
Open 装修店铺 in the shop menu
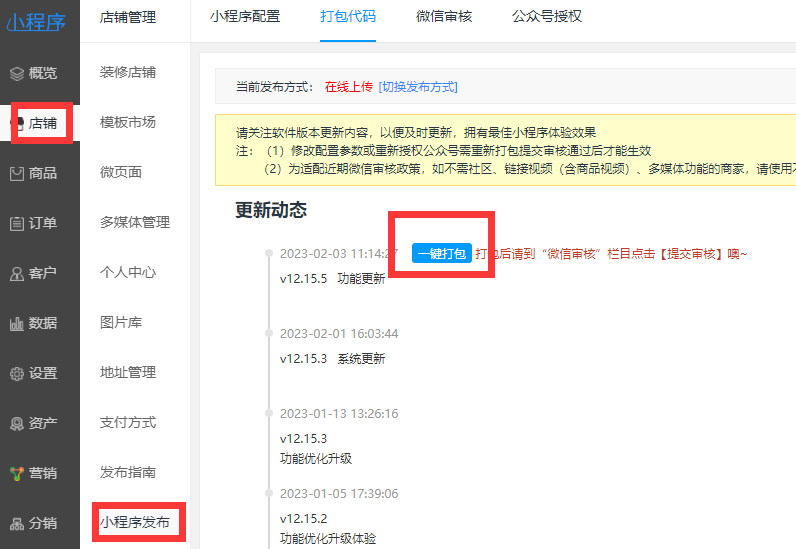click(128, 72)
